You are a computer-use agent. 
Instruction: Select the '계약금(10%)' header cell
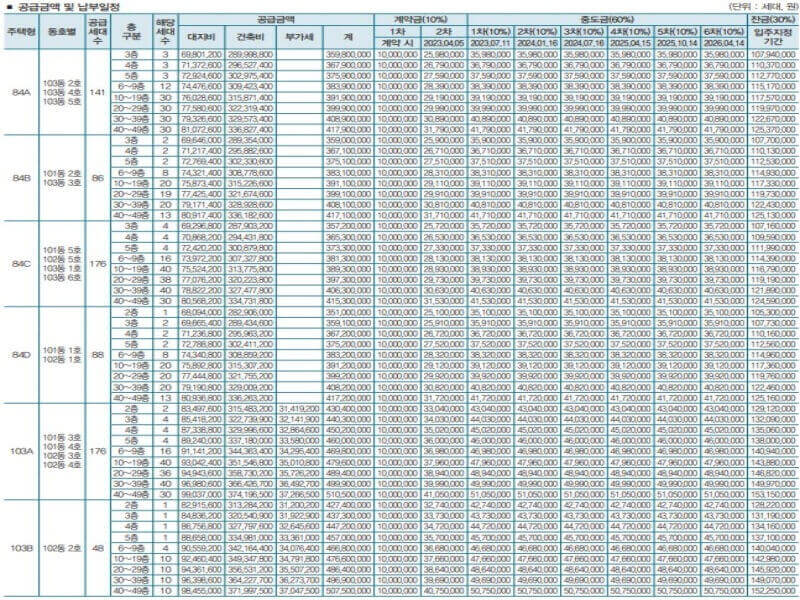[420, 20]
